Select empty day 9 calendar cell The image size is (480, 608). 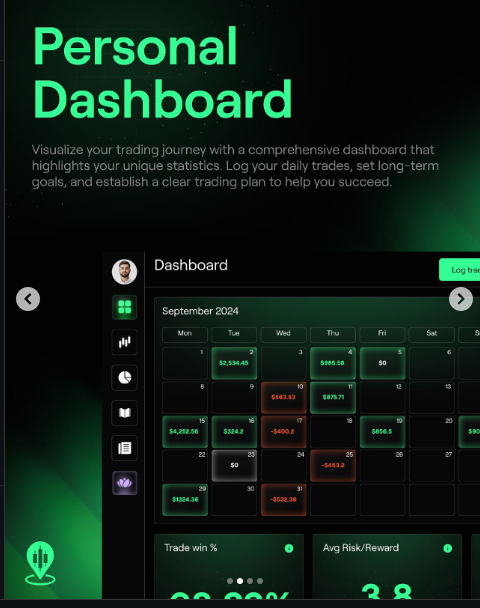(234, 397)
